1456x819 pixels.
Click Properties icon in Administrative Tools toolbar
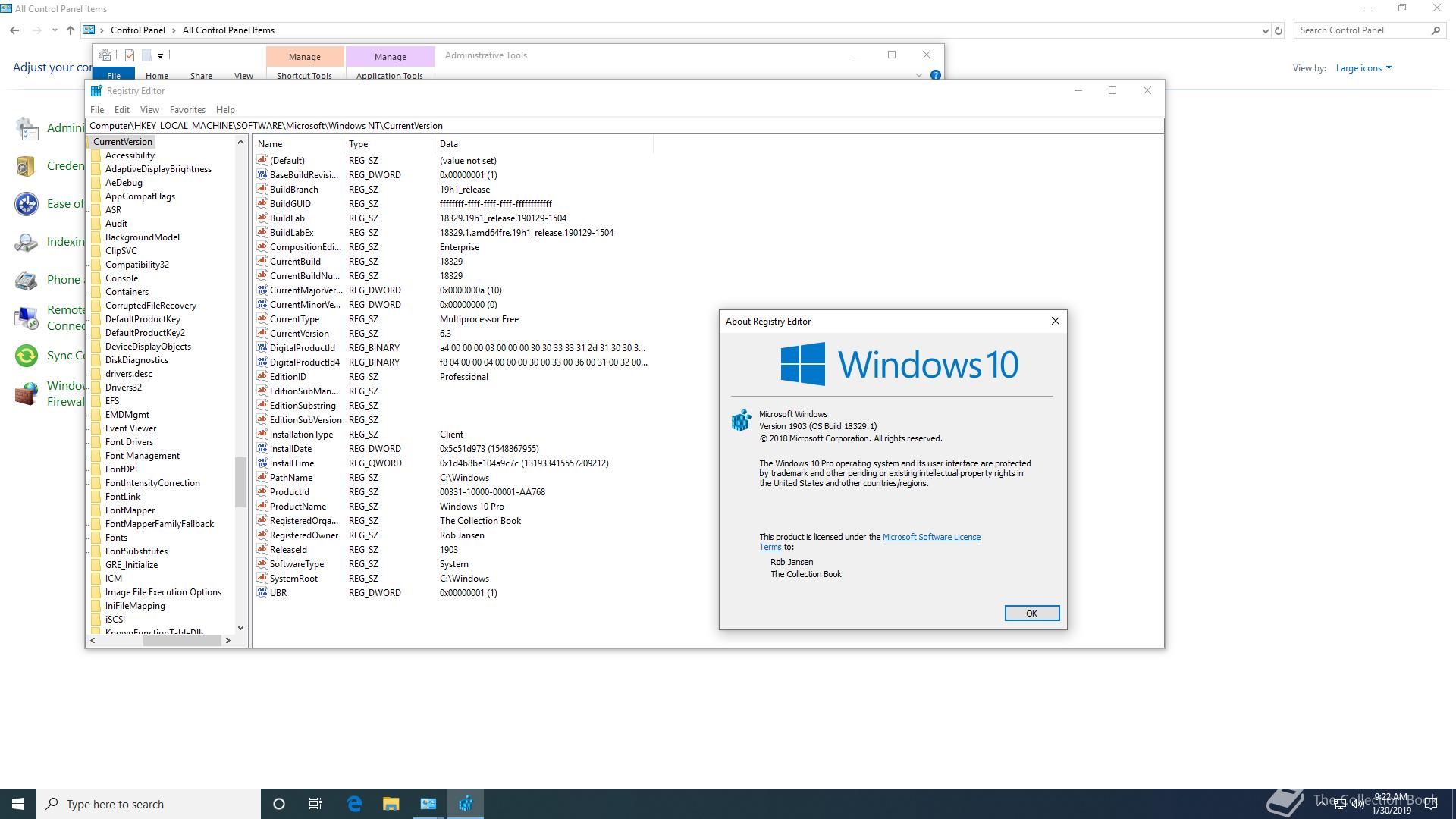[130, 55]
